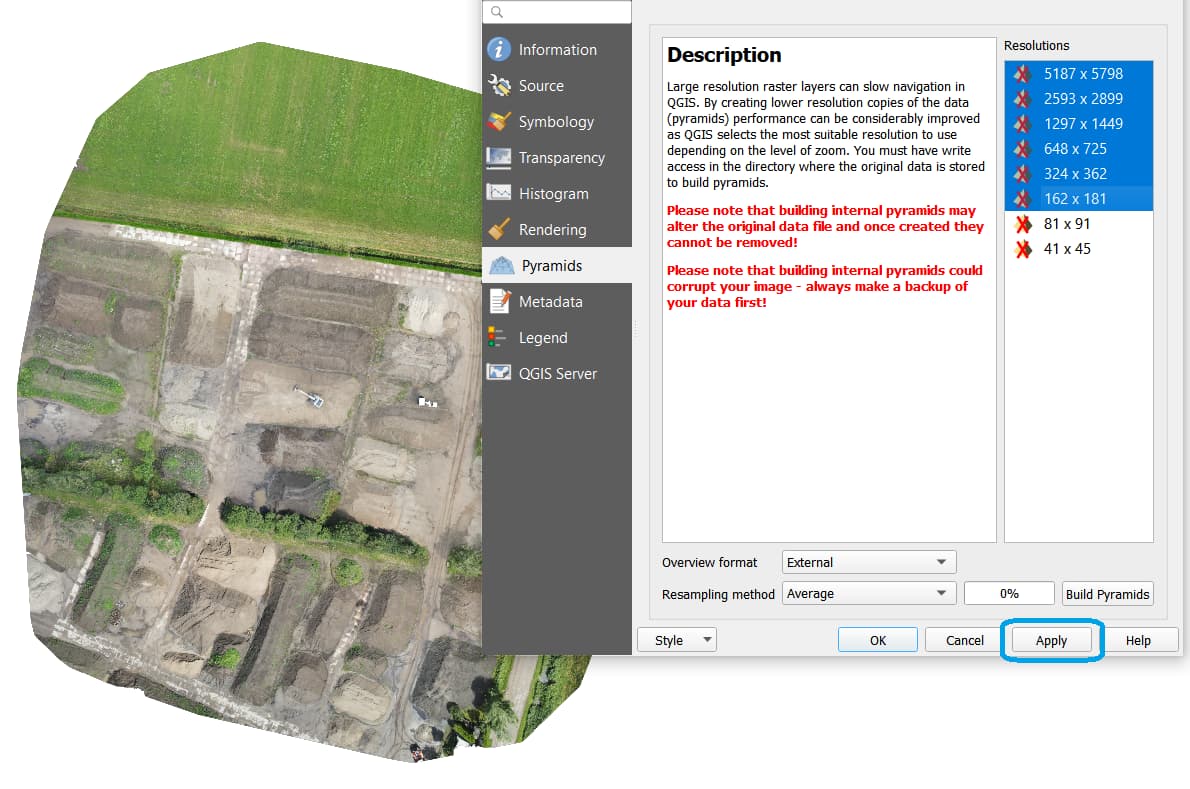This screenshot has width=1190, height=789.
Task: Open Symbology paintbrush icon
Action: (498, 122)
